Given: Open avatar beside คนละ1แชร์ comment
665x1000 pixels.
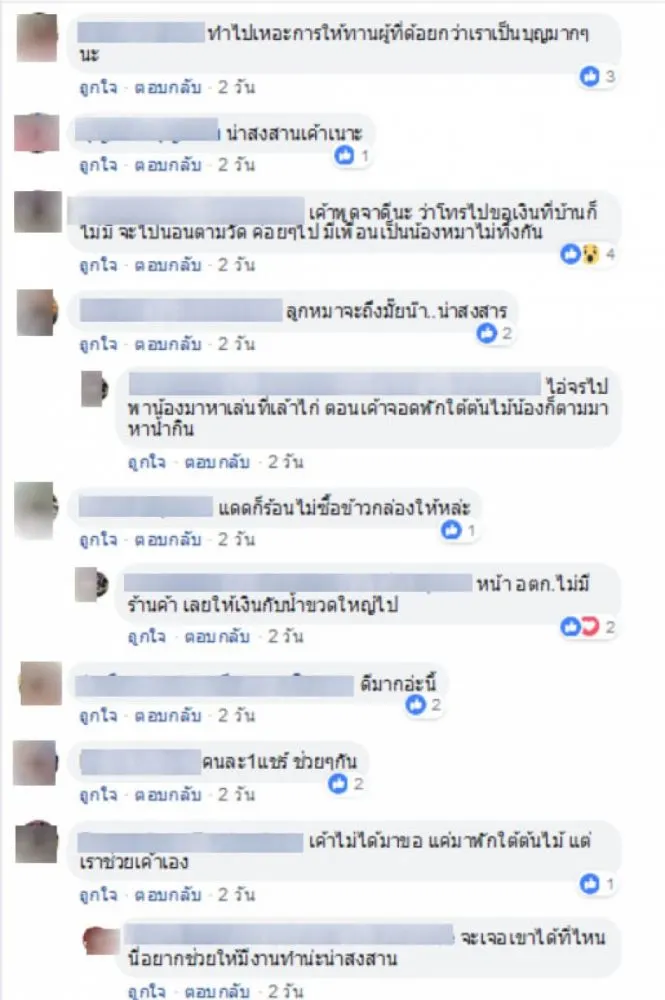Looking at the screenshot, I should pos(36,763).
